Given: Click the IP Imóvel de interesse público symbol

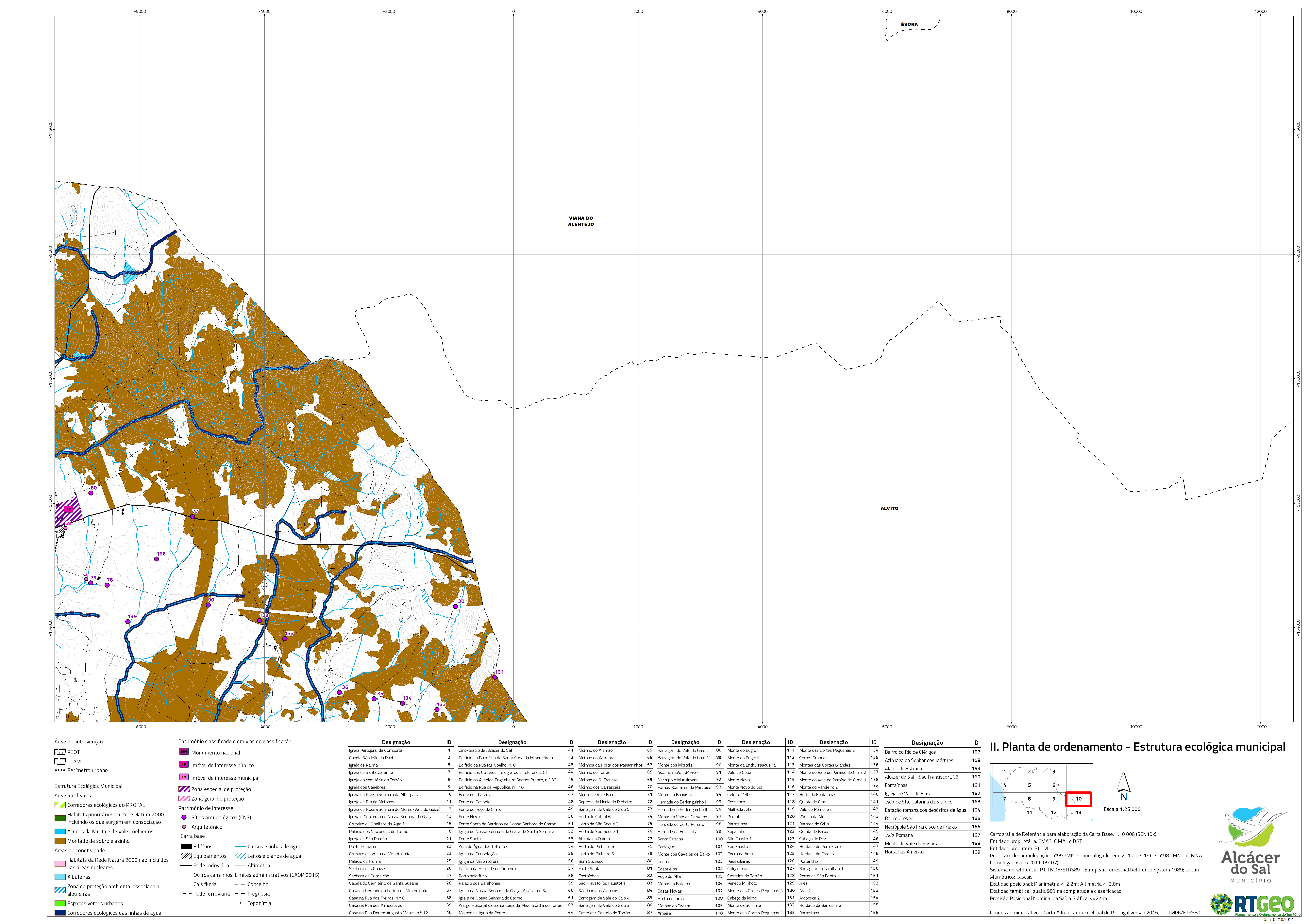Looking at the screenshot, I should tap(184, 764).
